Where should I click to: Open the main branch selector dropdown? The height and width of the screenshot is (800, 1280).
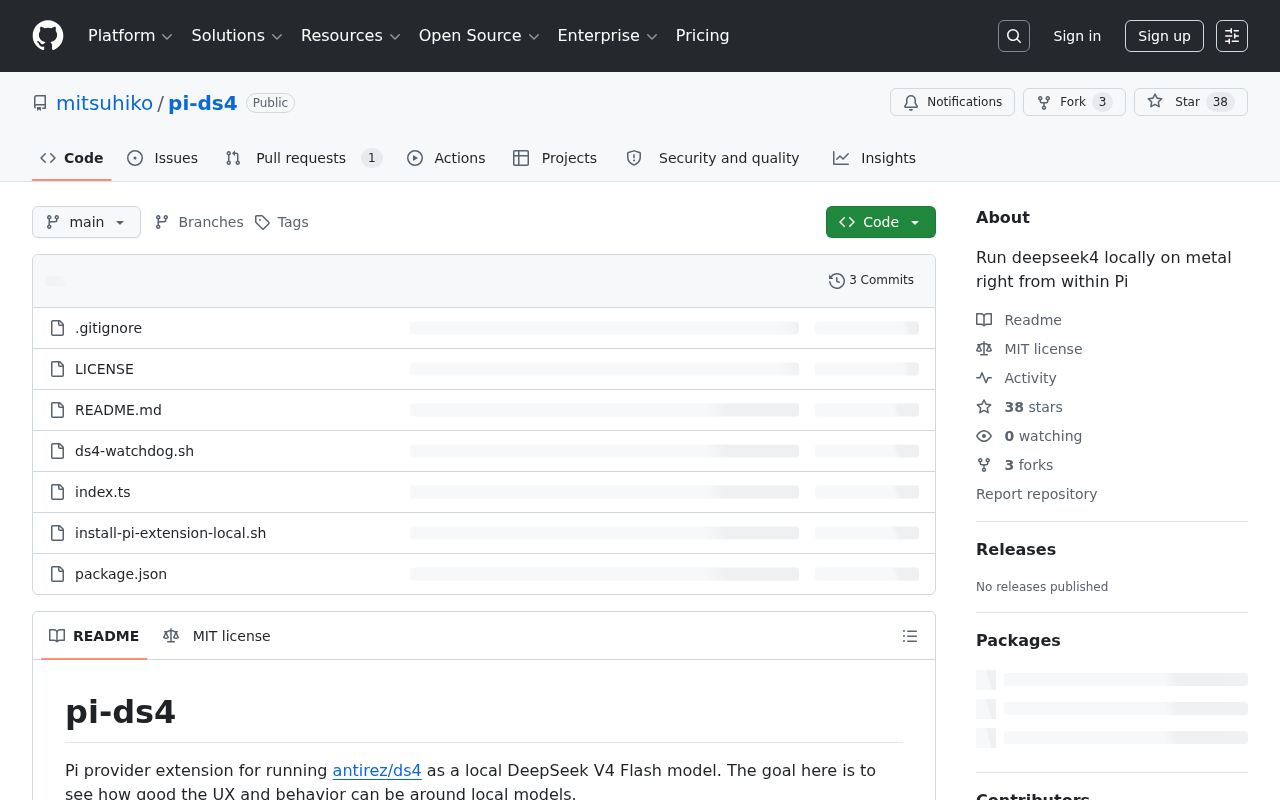[x=86, y=222]
